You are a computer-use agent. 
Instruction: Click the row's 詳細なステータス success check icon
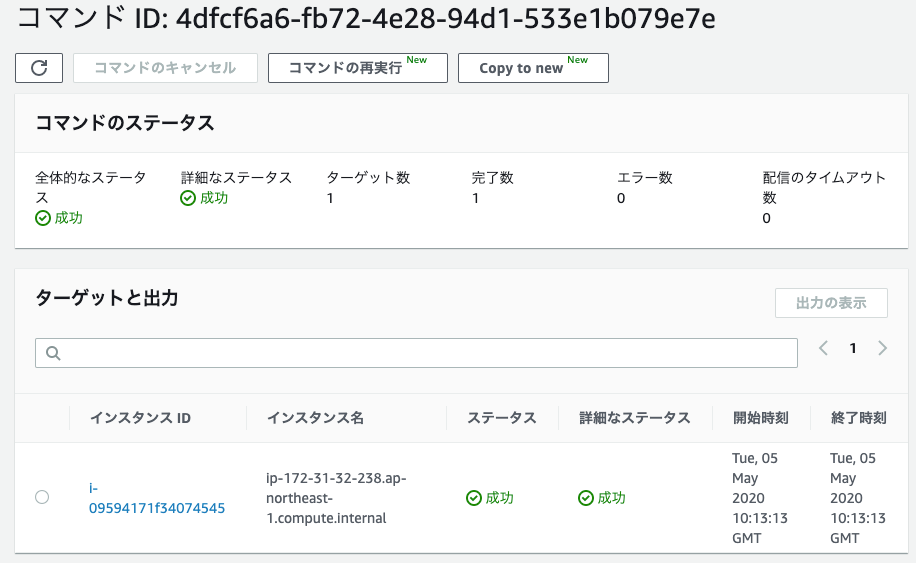[x=586, y=498]
